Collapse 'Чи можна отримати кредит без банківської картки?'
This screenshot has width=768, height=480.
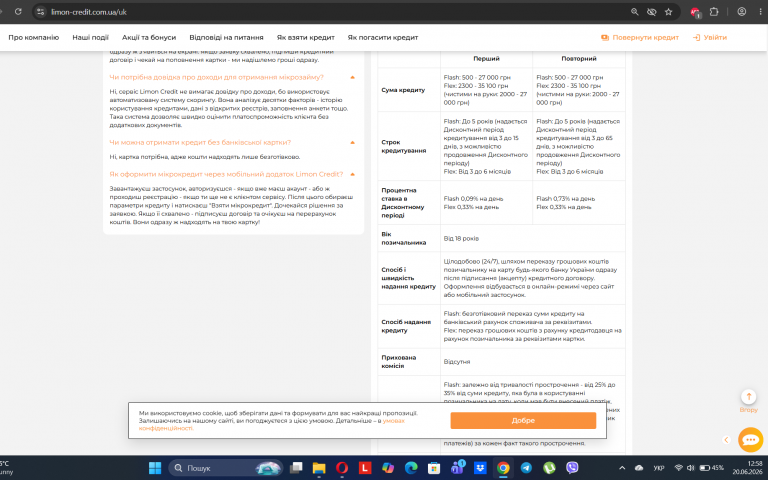[200, 142]
